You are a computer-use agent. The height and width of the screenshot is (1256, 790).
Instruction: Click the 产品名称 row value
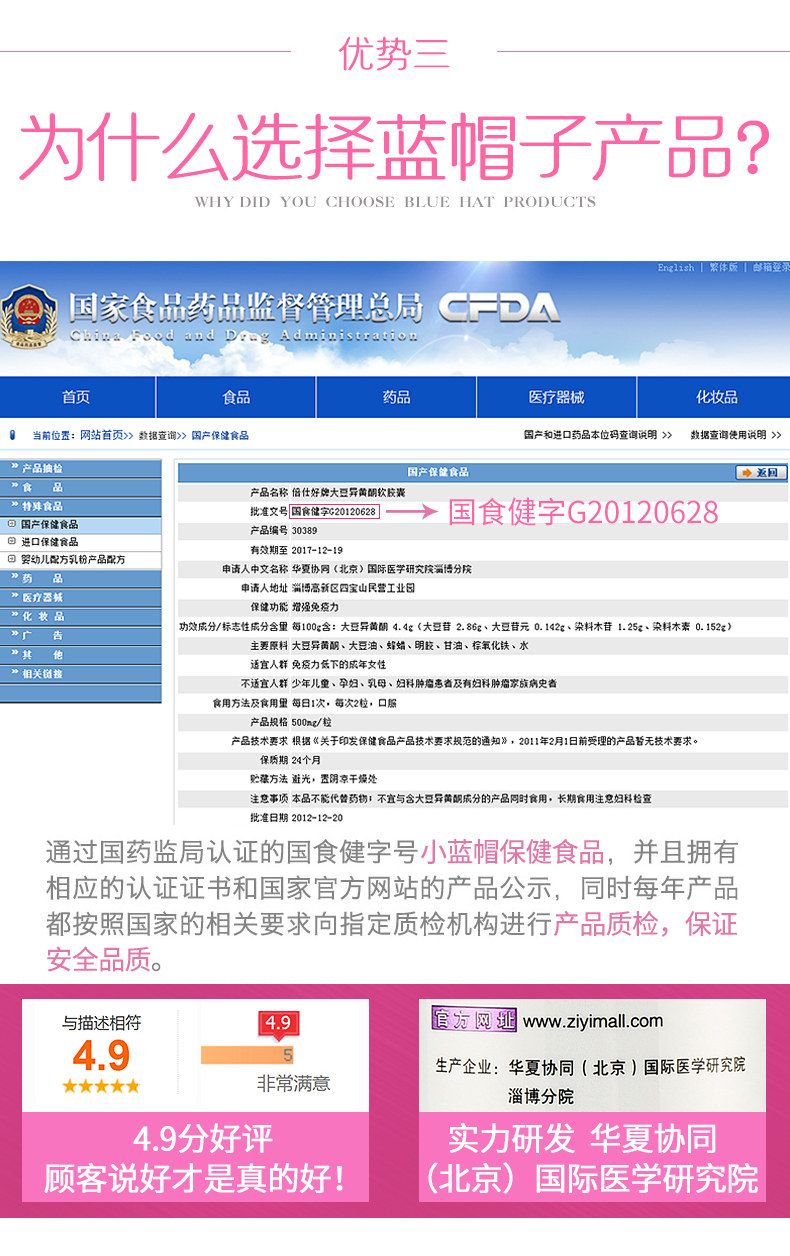click(348, 492)
